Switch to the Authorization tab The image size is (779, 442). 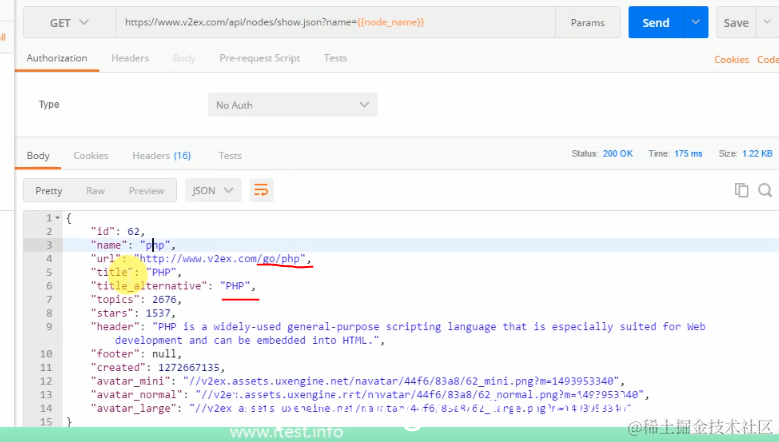tap(57, 58)
